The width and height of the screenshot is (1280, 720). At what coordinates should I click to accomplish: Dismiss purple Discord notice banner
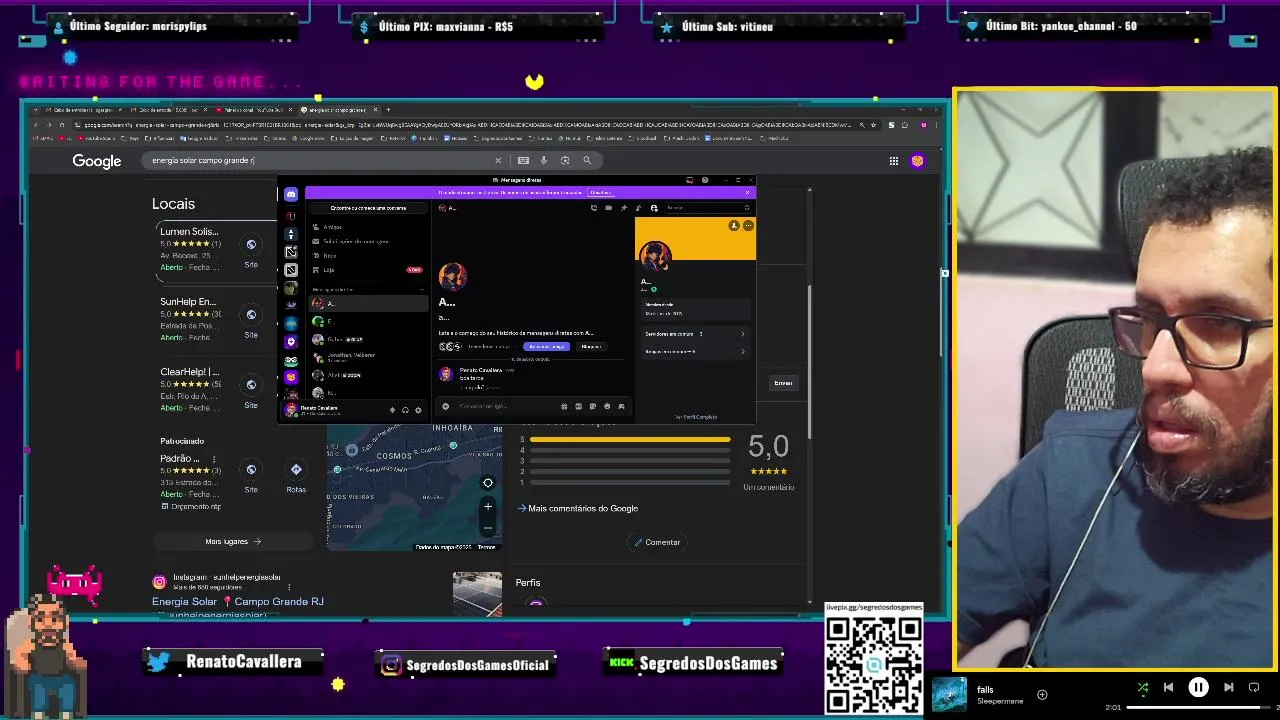pyautogui.click(x=747, y=192)
